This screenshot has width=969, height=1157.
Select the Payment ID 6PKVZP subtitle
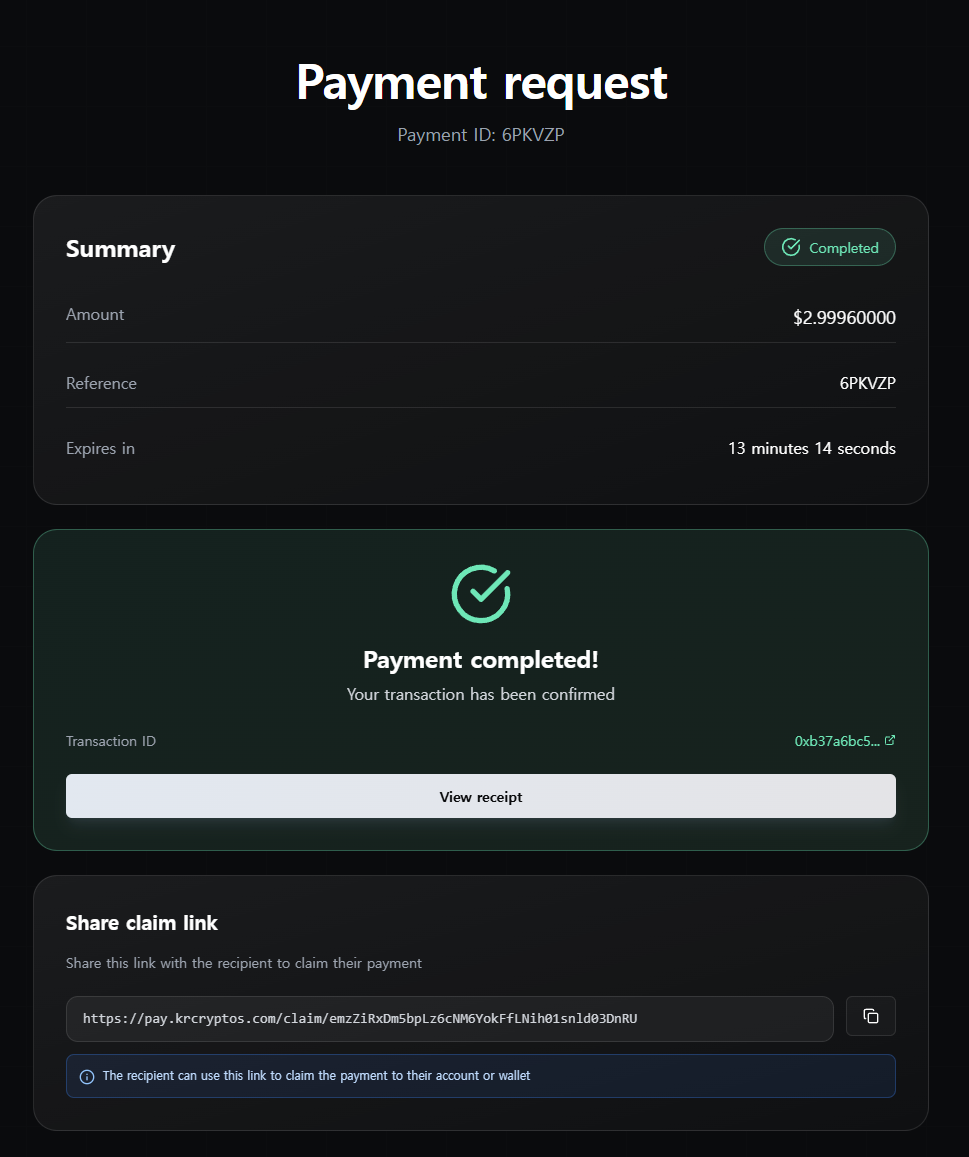click(x=481, y=135)
